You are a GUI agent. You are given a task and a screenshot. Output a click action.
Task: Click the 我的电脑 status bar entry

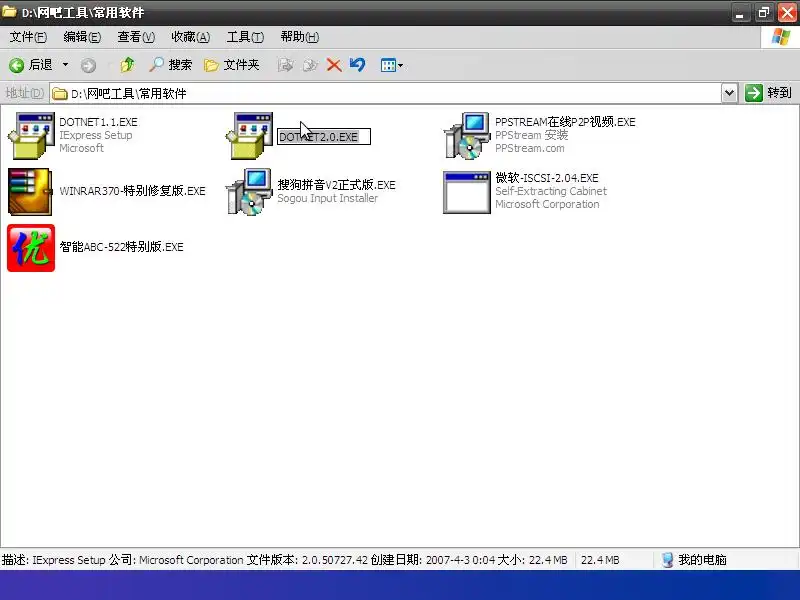click(694, 560)
